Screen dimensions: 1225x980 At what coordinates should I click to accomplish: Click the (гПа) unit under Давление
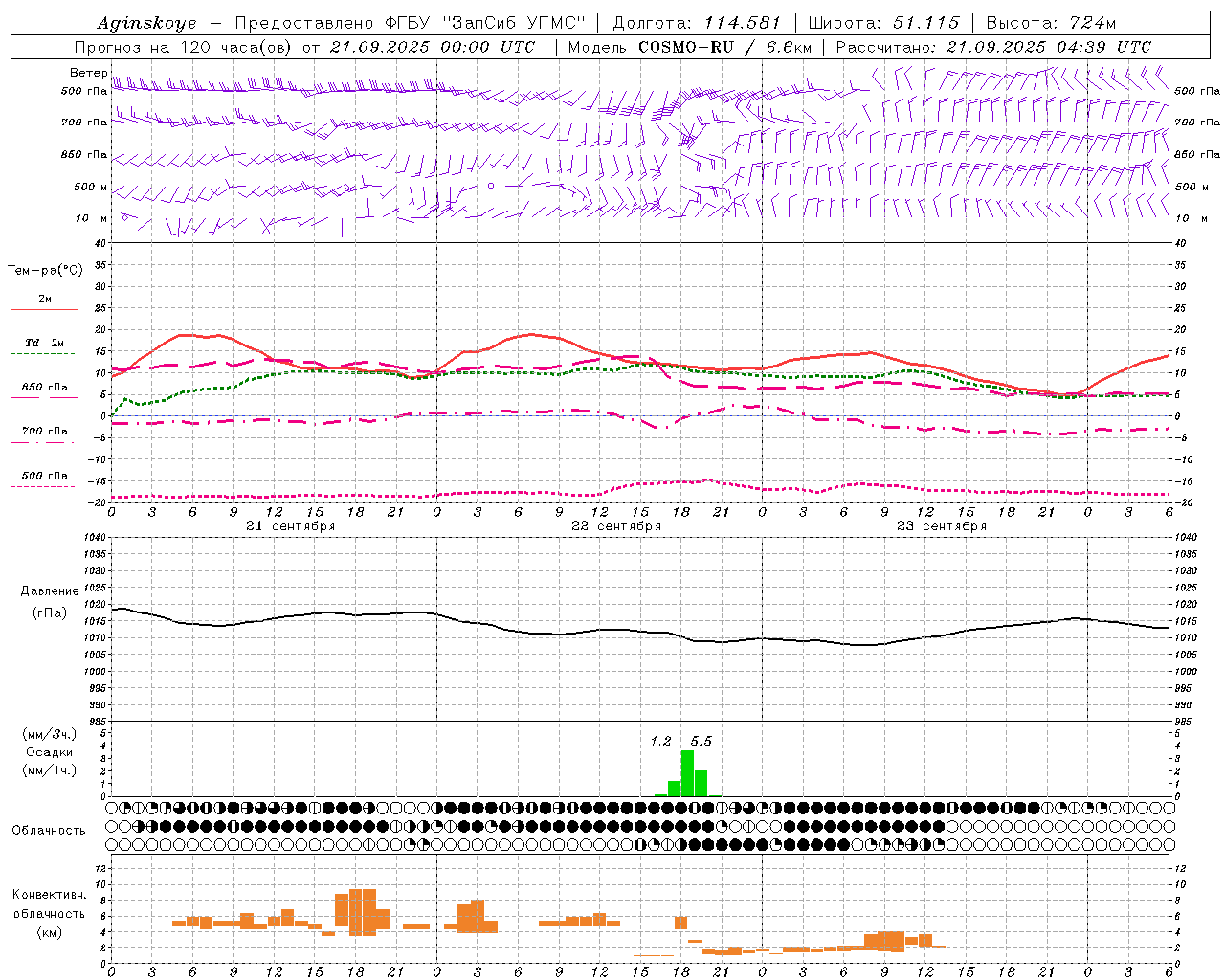pos(50,612)
